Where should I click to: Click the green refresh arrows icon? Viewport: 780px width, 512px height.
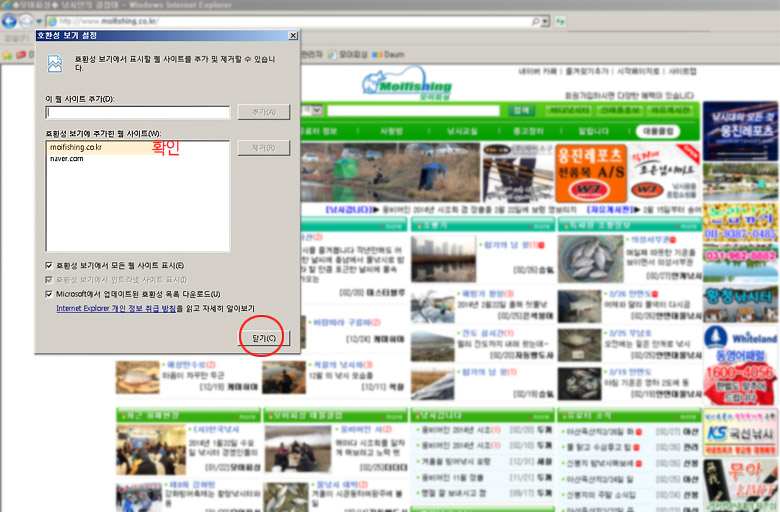click(560, 21)
